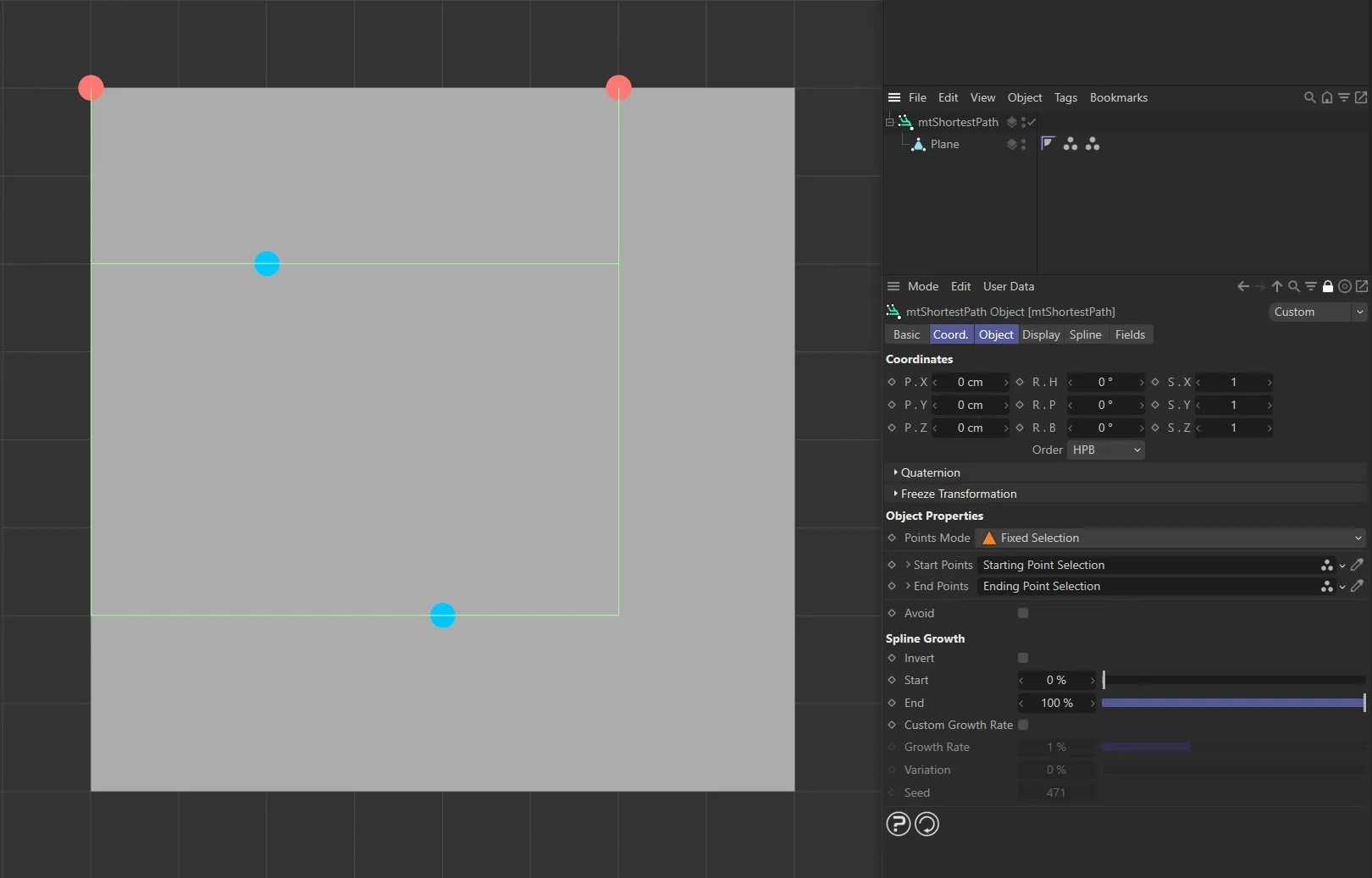Open the question mark help button
Viewport: 1372px width, 878px height.
coord(898,824)
